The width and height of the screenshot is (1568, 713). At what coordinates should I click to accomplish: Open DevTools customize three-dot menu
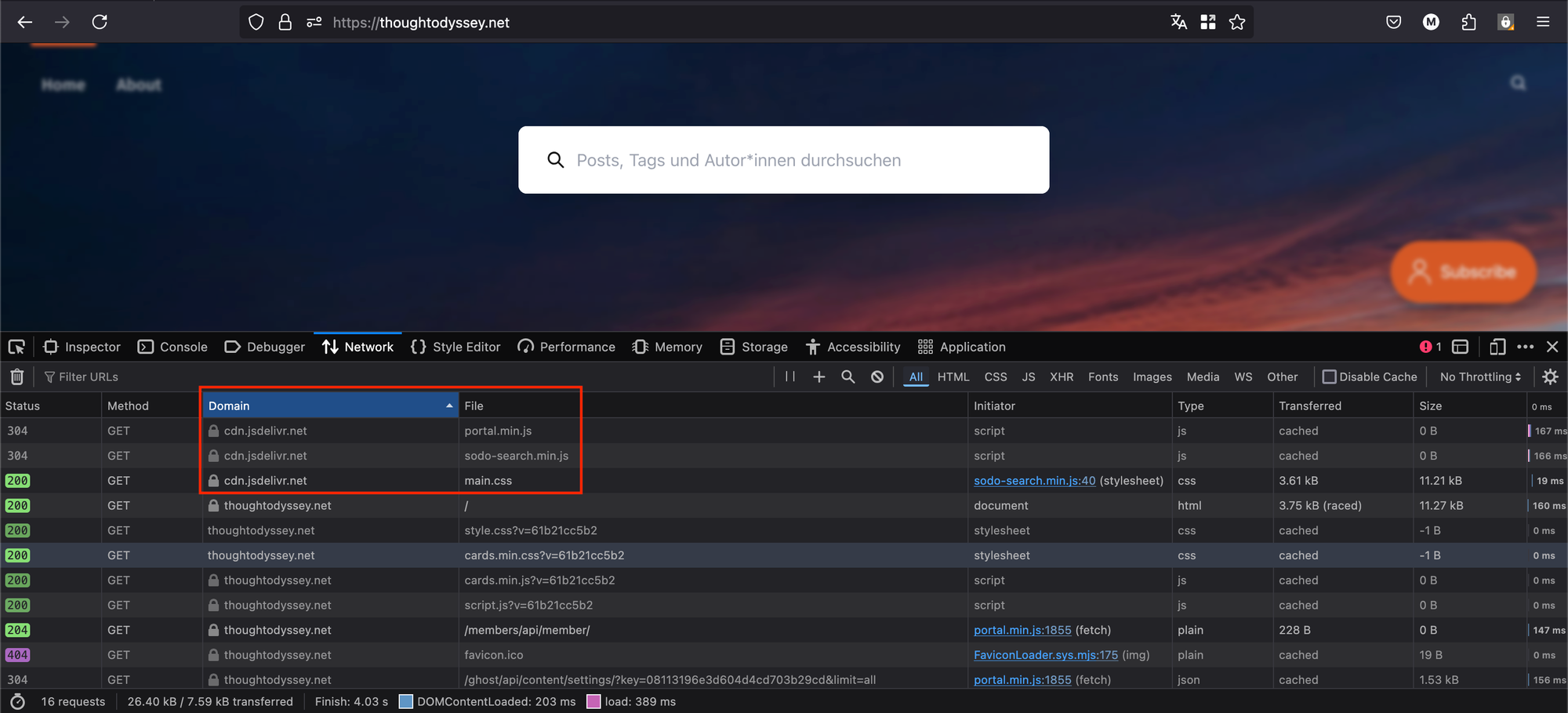click(x=1525, y=347)
